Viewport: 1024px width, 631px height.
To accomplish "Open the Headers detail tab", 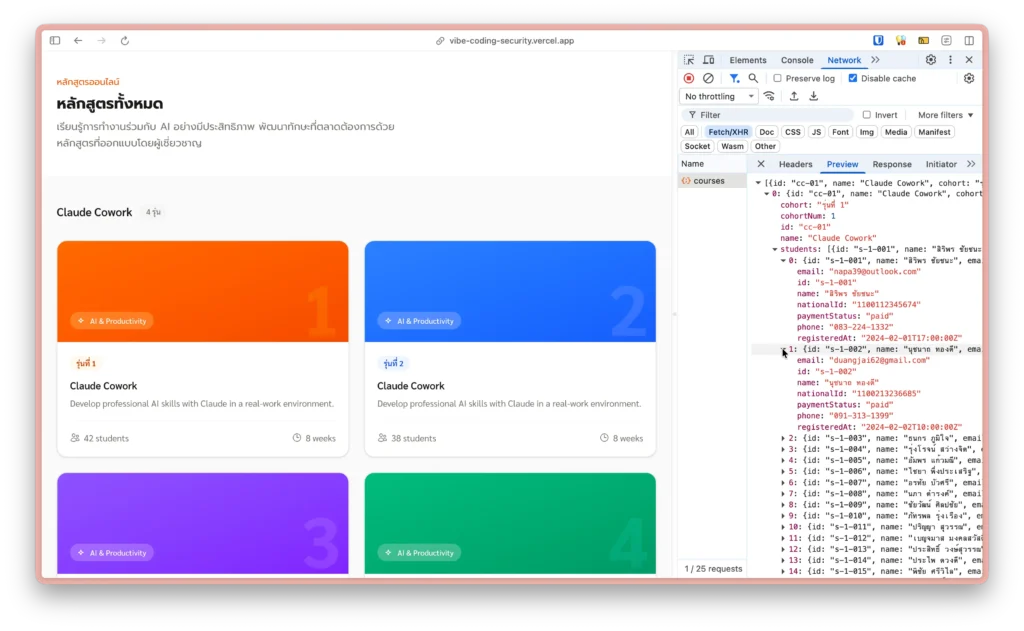I will coord(795,164).
